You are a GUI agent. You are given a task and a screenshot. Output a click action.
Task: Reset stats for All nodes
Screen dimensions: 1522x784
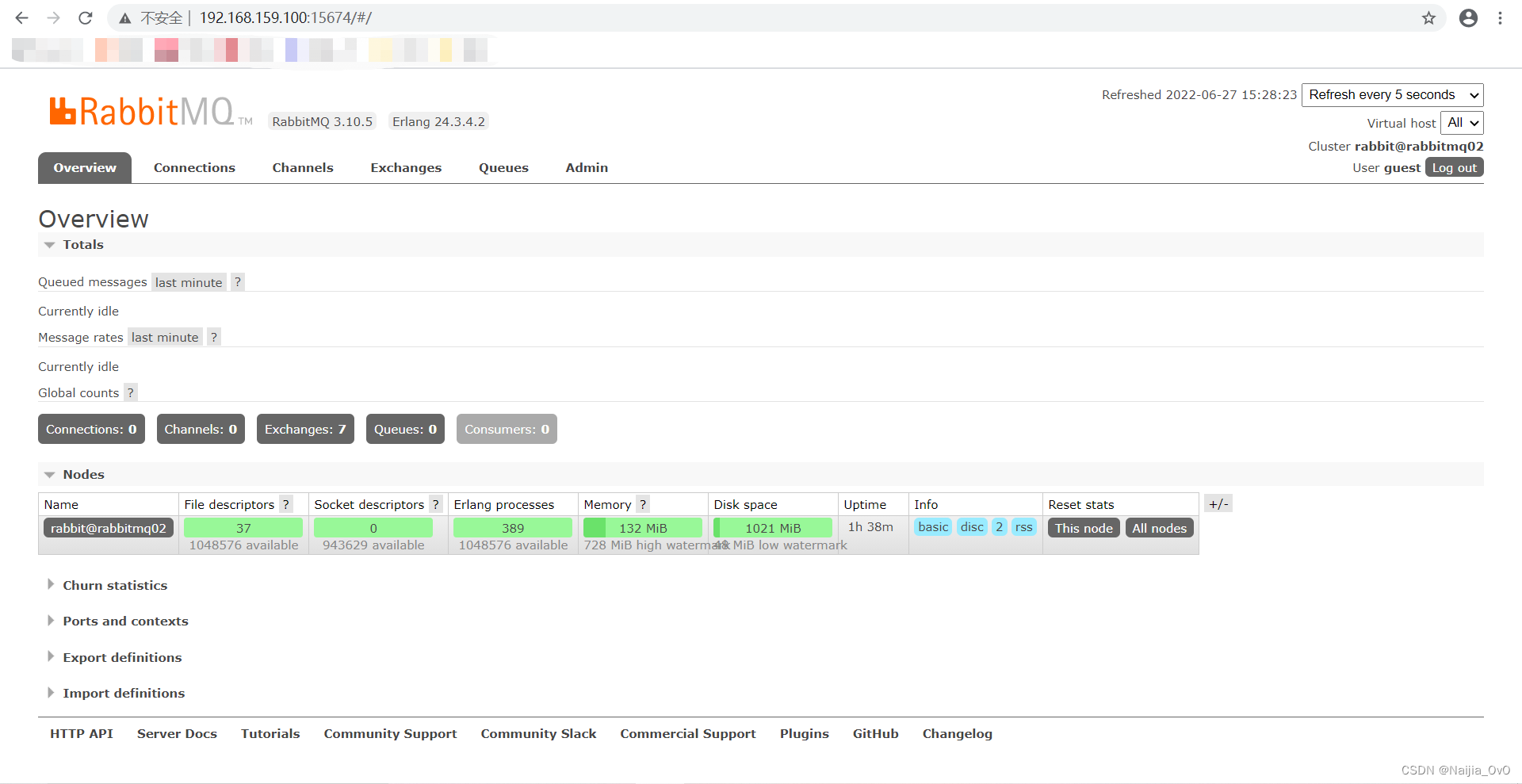coord(1159,528)
